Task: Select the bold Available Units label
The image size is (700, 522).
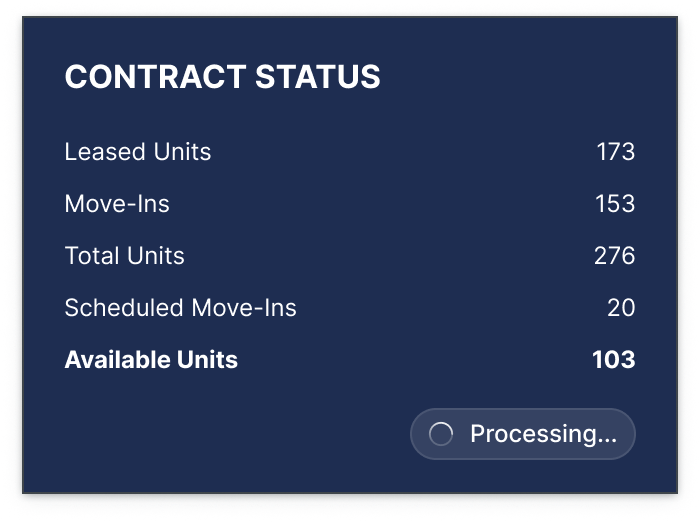Action: [151, 360]
